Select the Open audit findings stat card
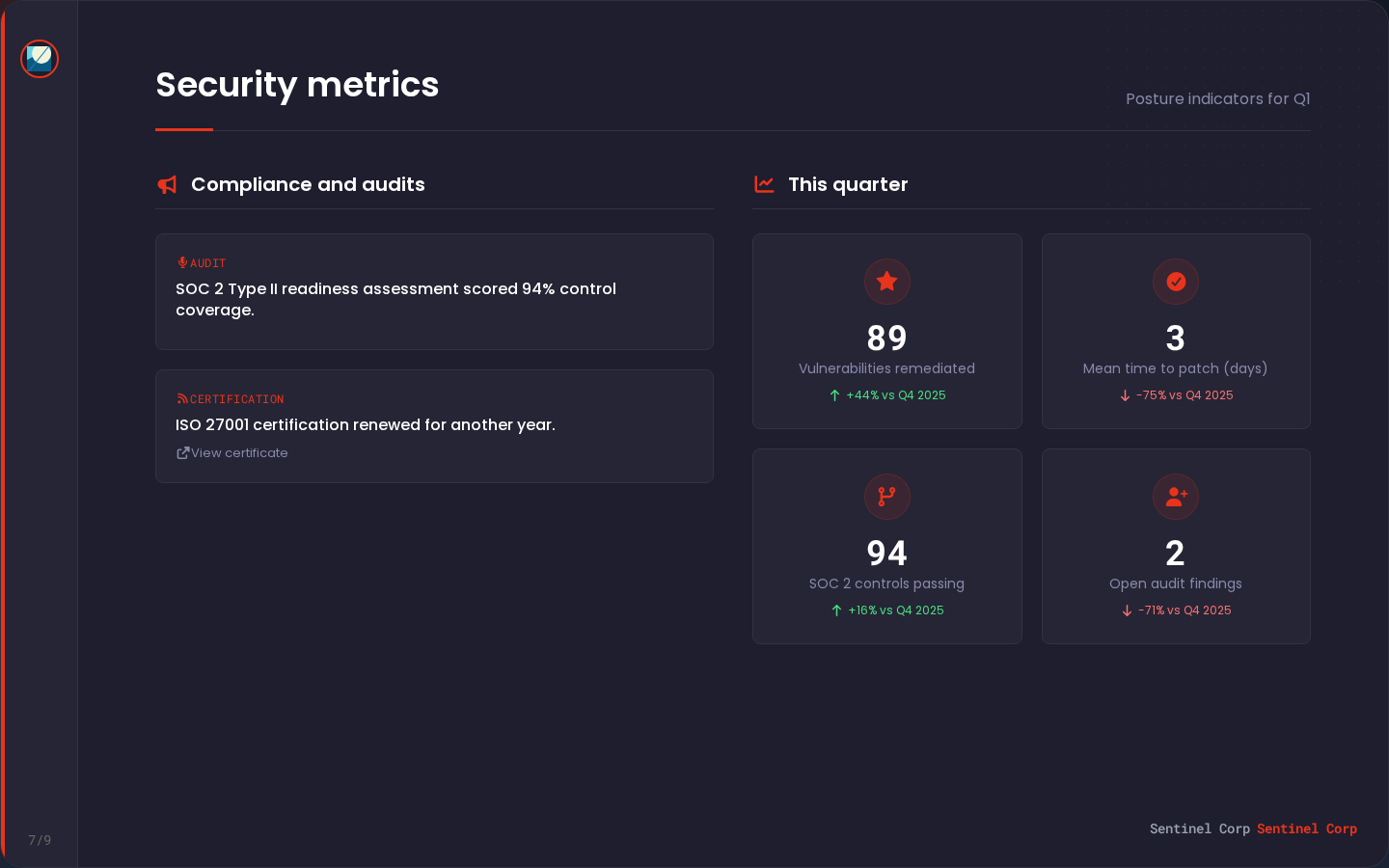The height and width of the screenshot is (868, 1389). [1175, 546]
